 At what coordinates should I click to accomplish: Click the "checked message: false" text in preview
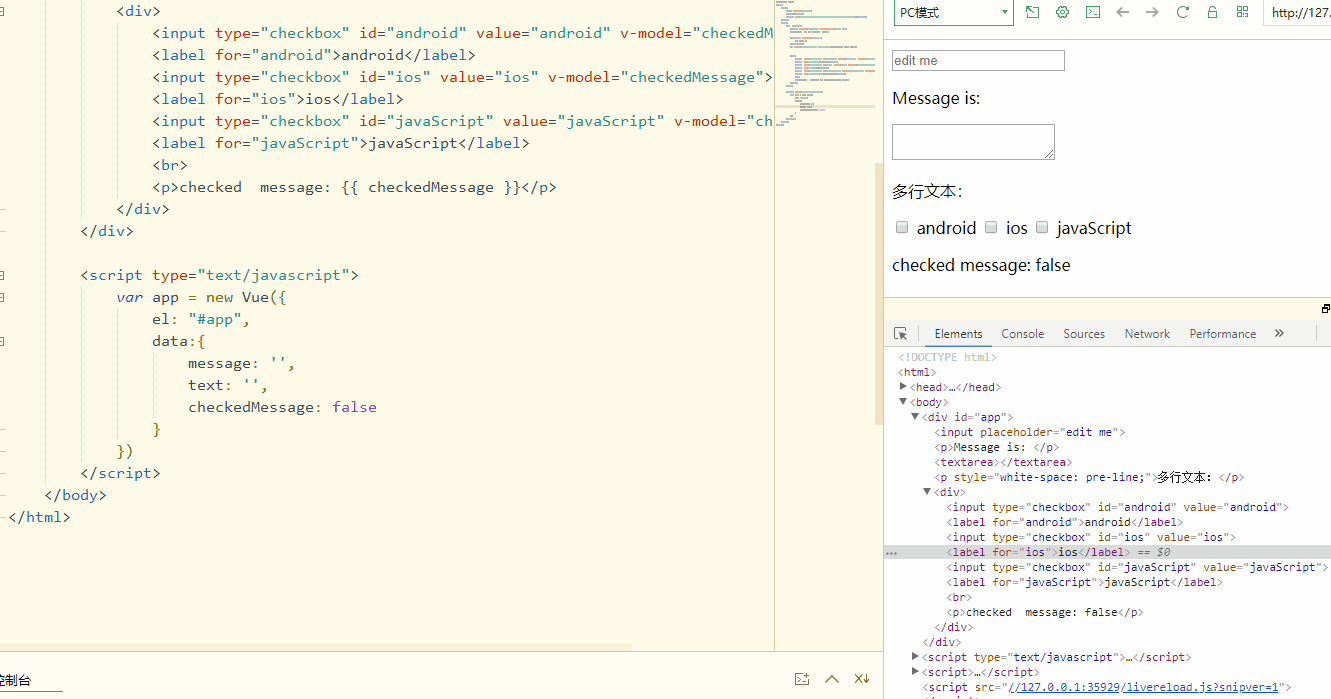(x=981, y=265)
